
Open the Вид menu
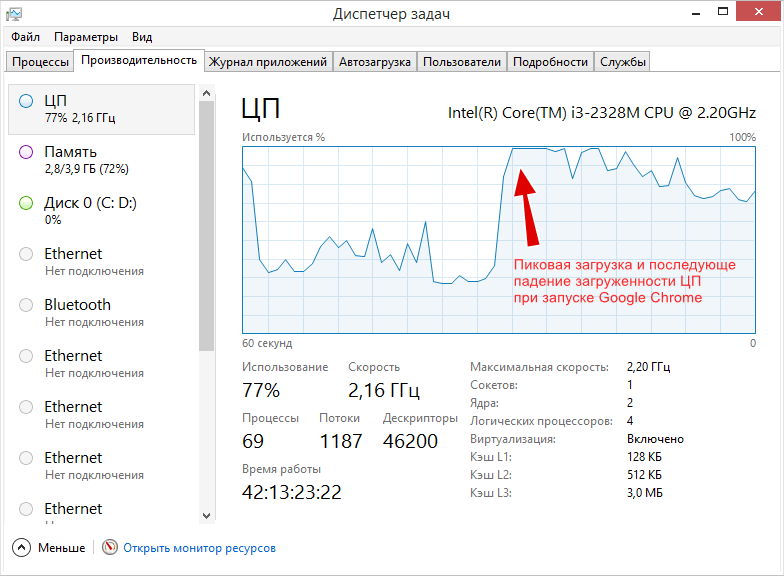pos(142,37)
